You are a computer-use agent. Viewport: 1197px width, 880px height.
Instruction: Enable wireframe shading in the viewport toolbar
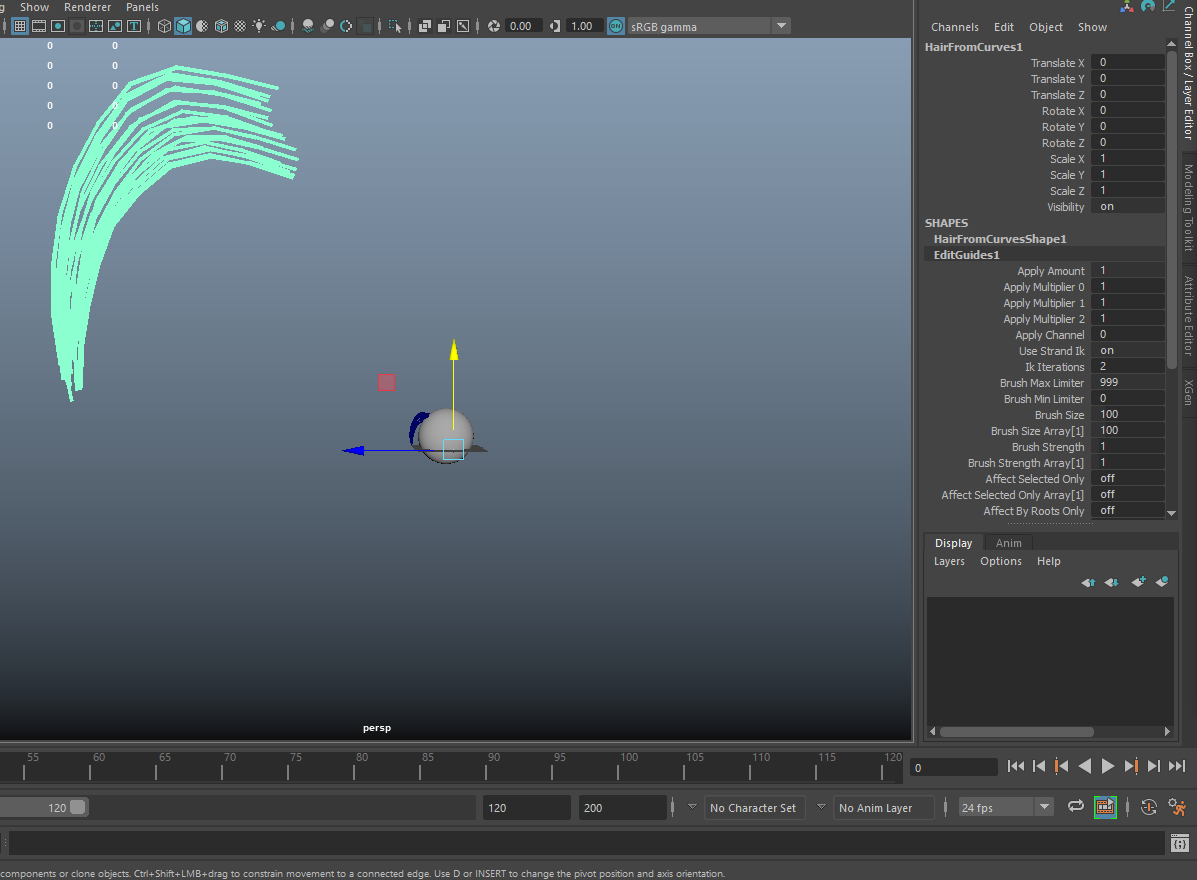(x=165, y=26)
